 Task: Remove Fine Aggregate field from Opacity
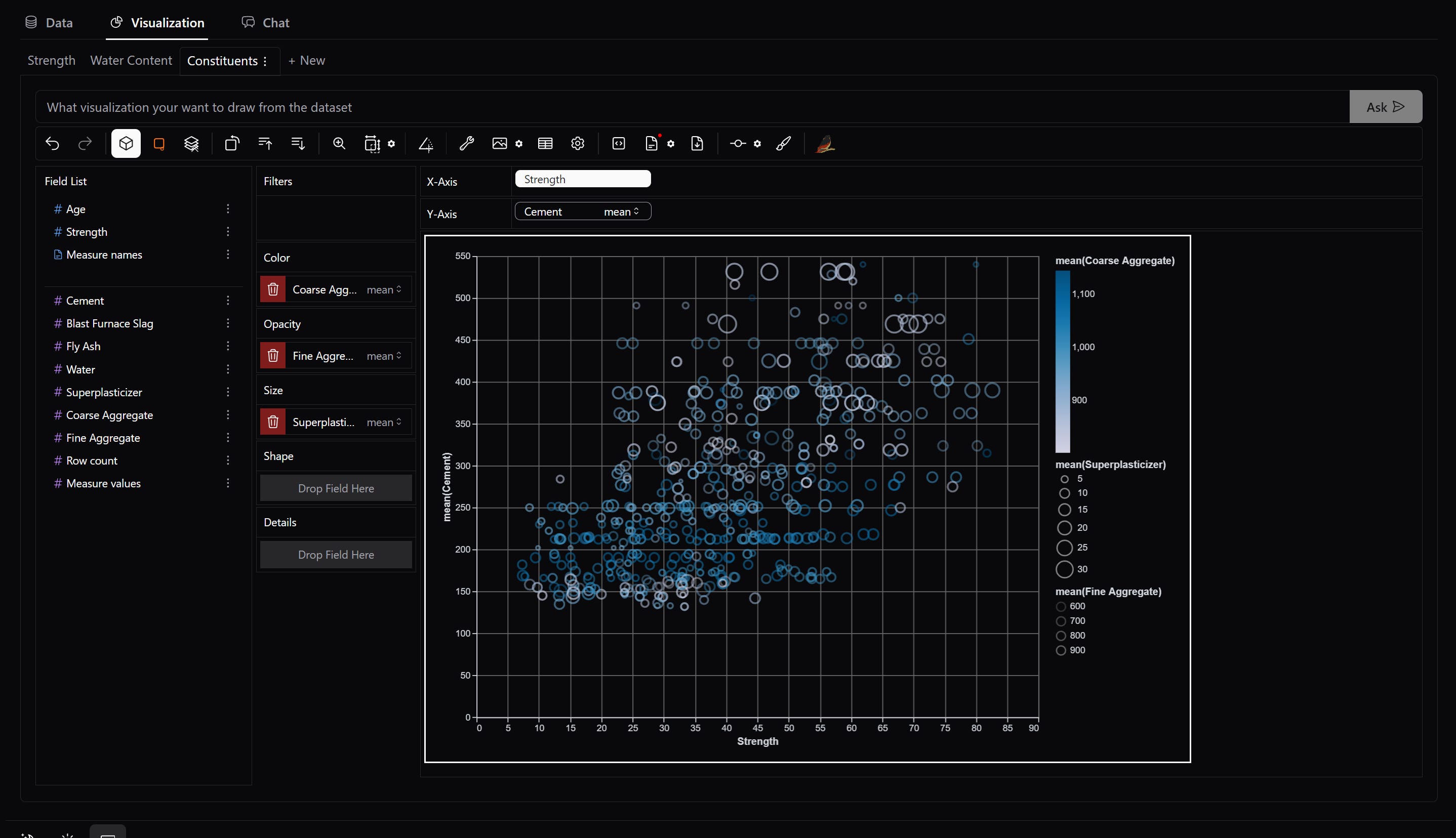pyautogui.click(x=273, y=356)
